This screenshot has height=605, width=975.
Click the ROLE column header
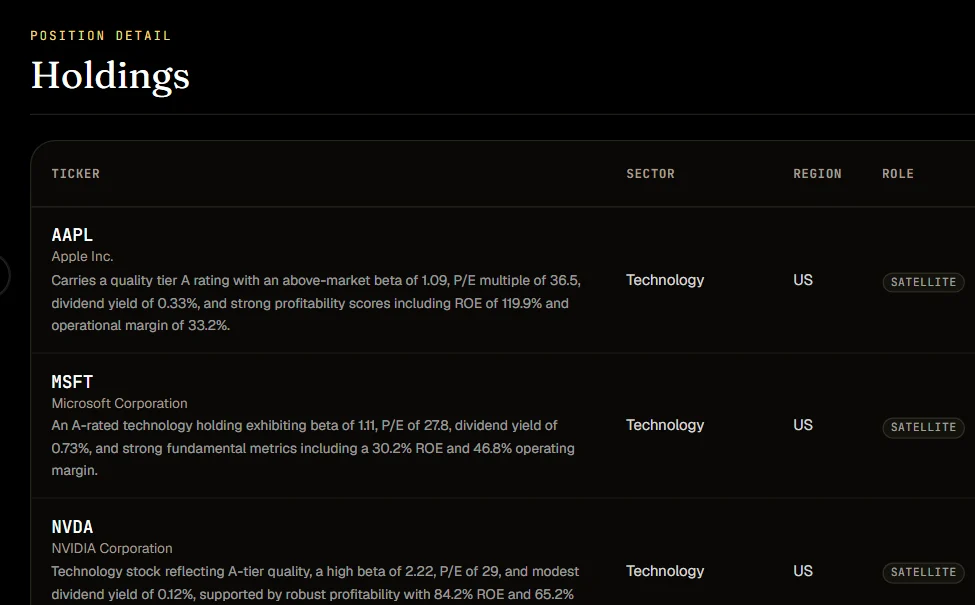tap(898, 173)
